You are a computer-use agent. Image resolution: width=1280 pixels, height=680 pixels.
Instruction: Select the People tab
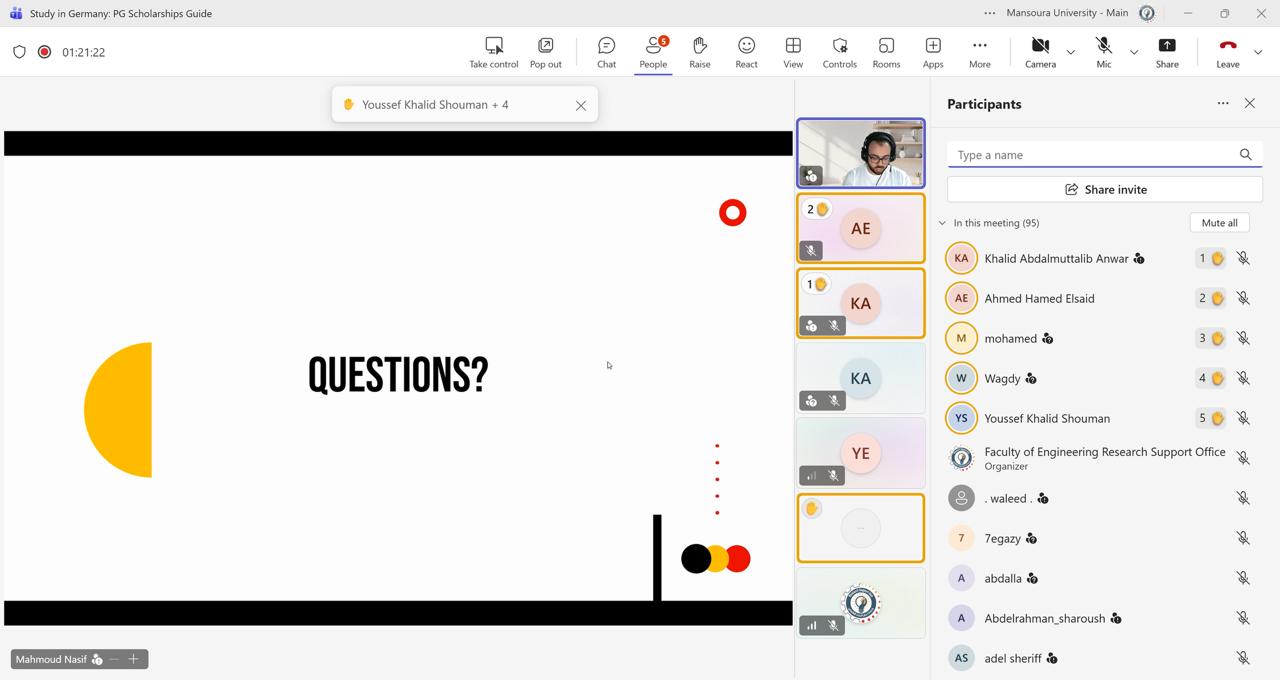(x=653, y=52)
